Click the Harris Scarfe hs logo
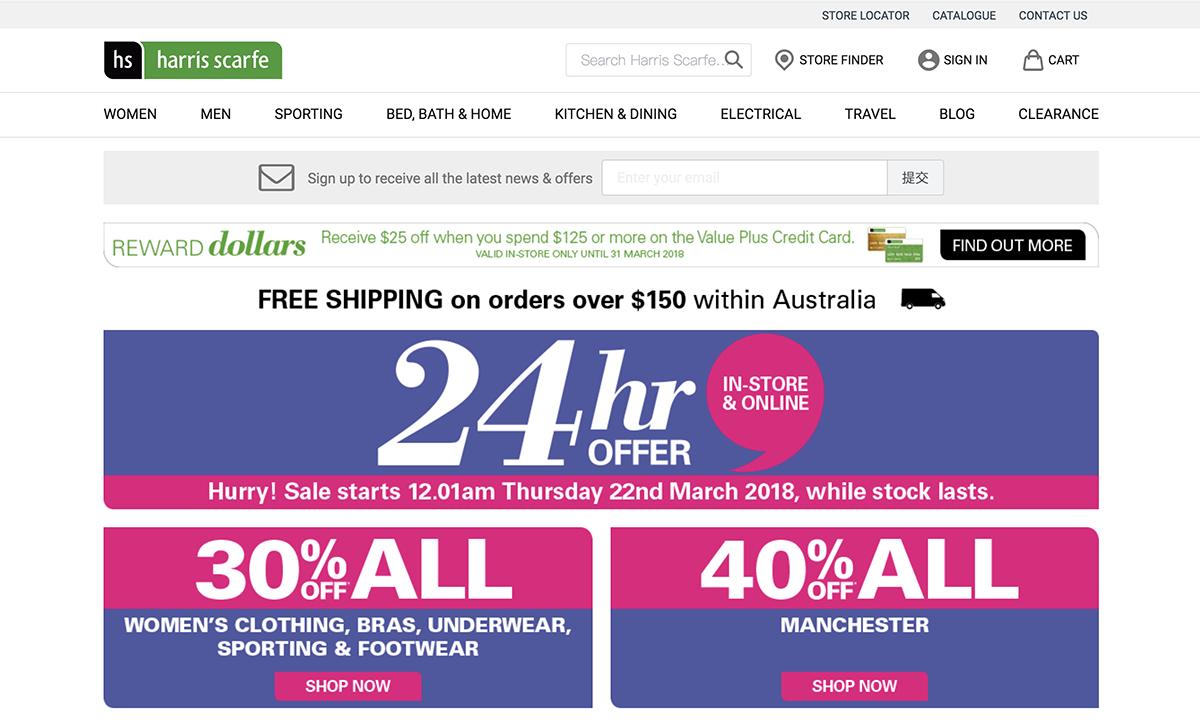Viewport: 1200px width, 726px height. point(192,60)
